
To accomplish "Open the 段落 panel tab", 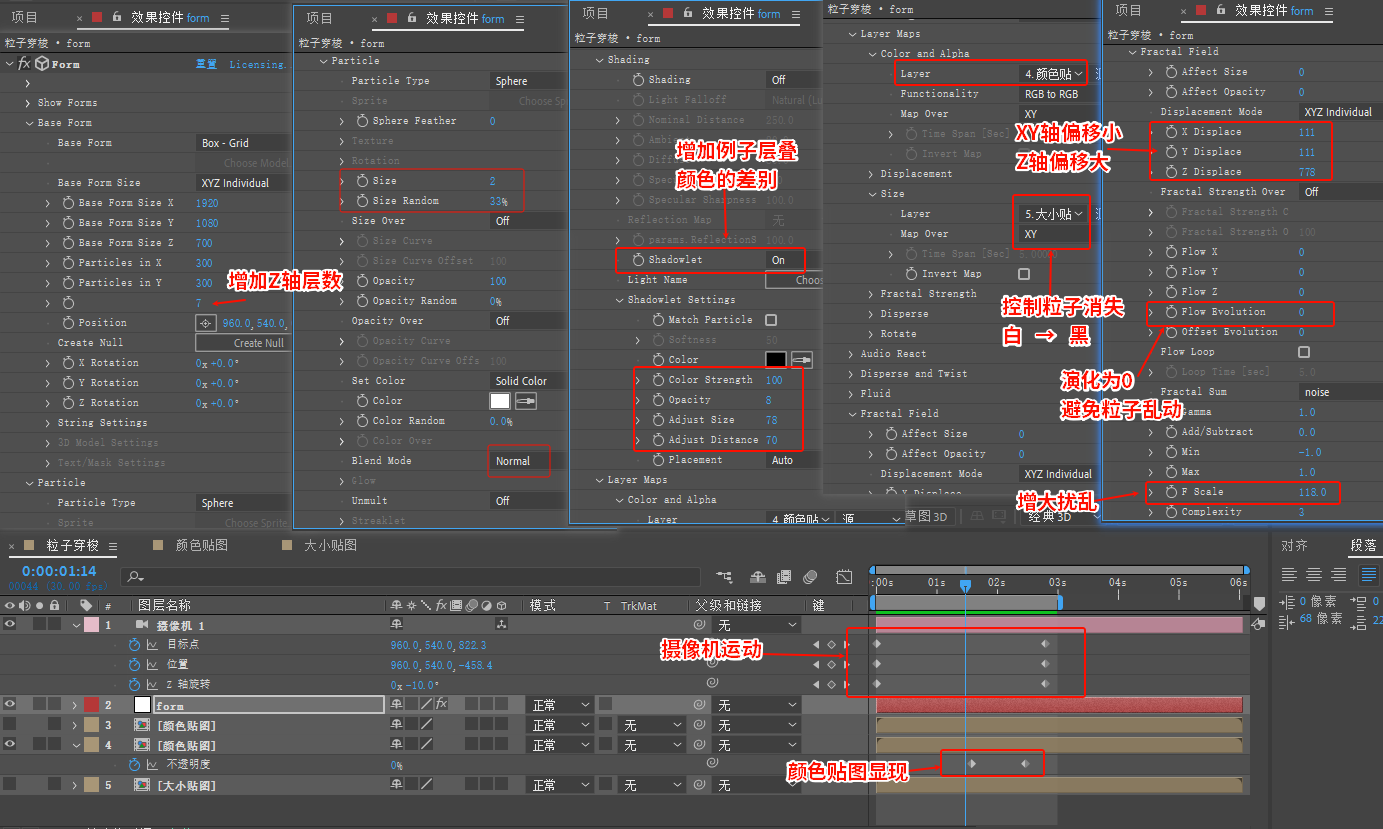I will [x=1363, y=545].
